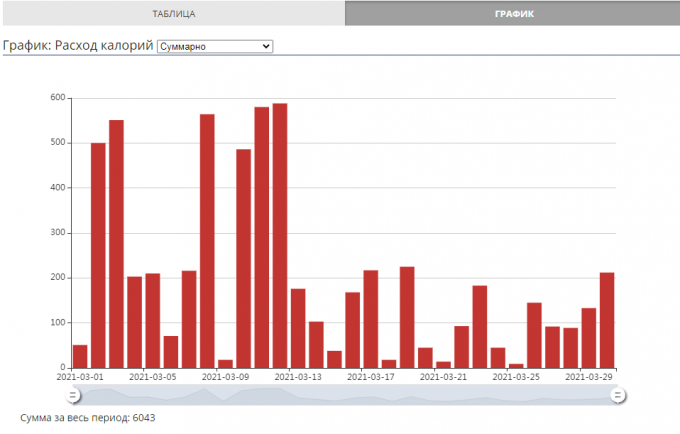This screenshot has height=434, width=680.
Task: Click the 100 y-axis label
Action: (x=58, y=323)
